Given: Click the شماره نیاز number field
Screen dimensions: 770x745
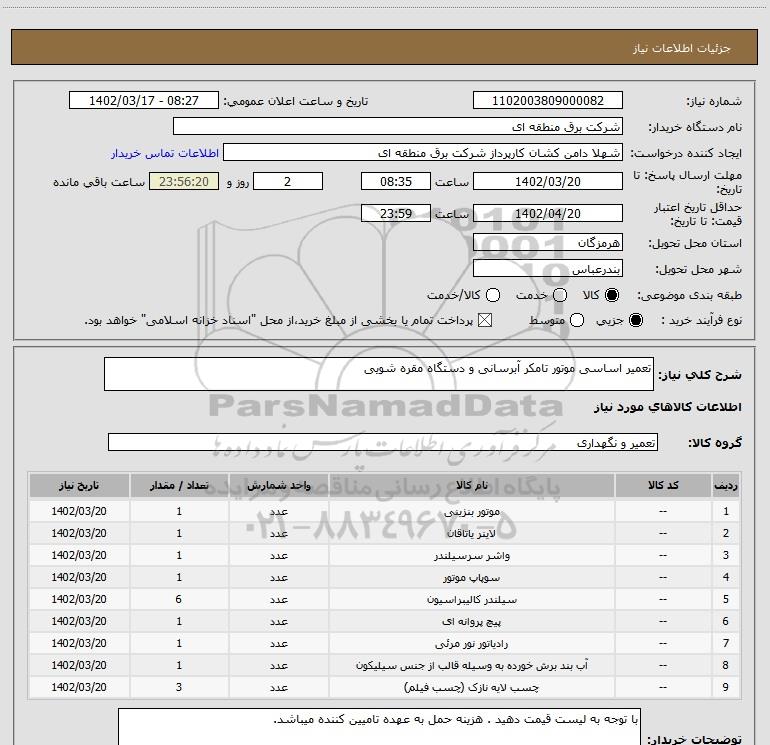Looking at the screenshot, I should (x=547, y=101).
